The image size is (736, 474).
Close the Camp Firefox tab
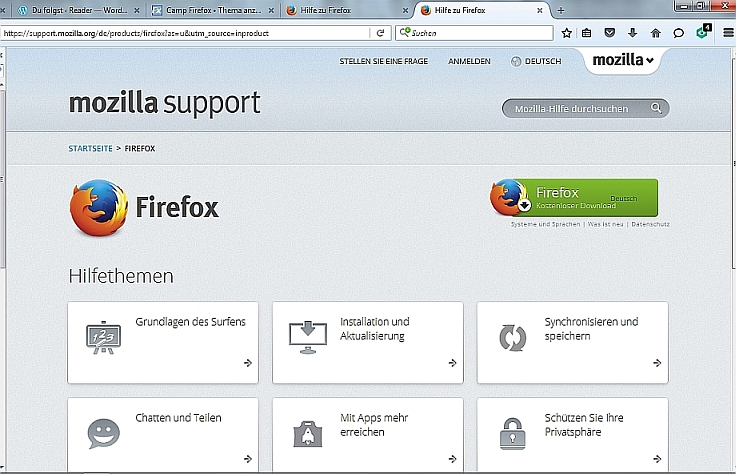(x=271, y=10)
